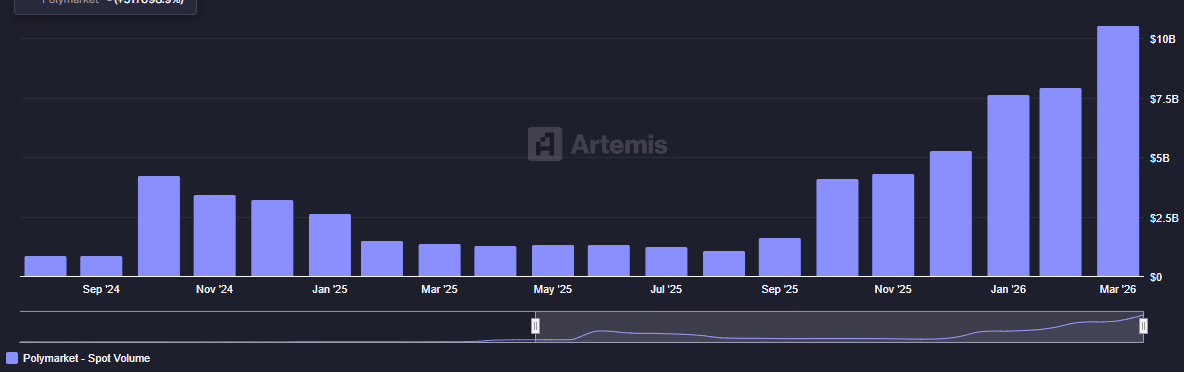Select the Nov '24 volume bar
Viewport: 1184px width, 372px height.
tap(214, 236)
